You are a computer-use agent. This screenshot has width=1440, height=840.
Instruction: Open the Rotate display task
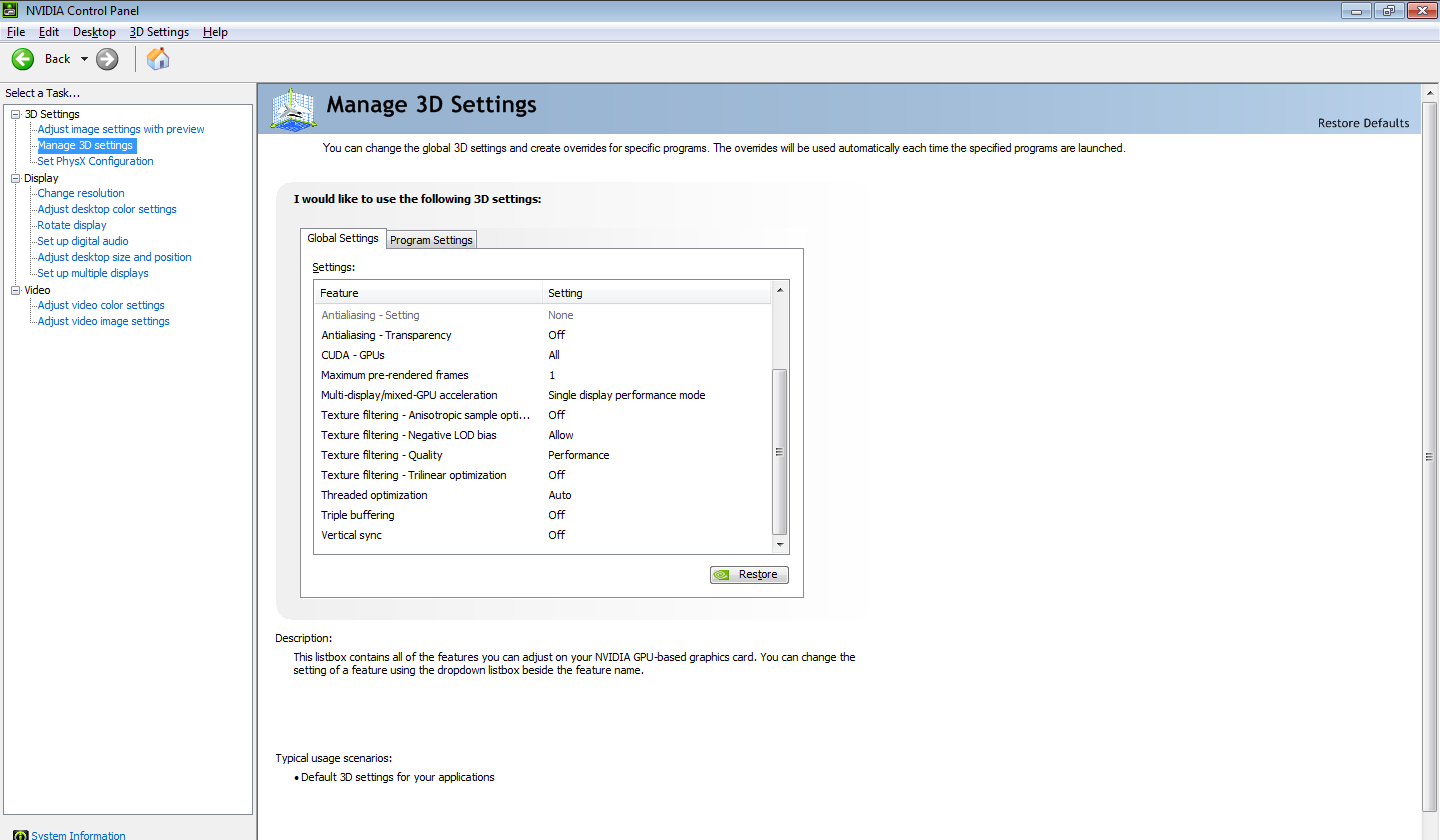72,225
